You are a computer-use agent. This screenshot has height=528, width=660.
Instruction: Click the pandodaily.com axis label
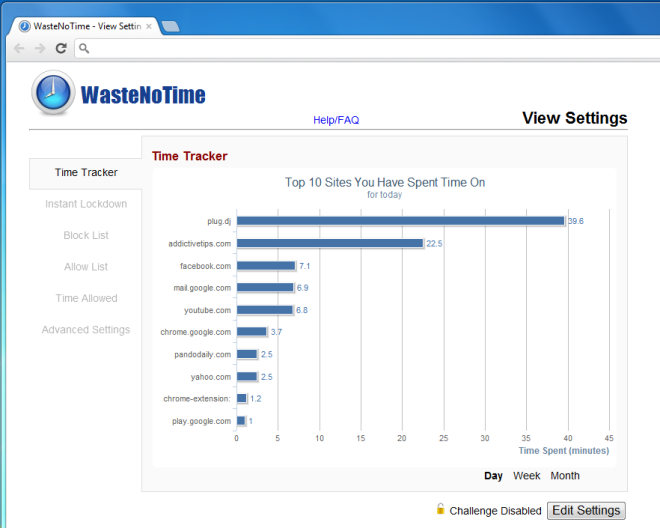click(x=202, y=355)
